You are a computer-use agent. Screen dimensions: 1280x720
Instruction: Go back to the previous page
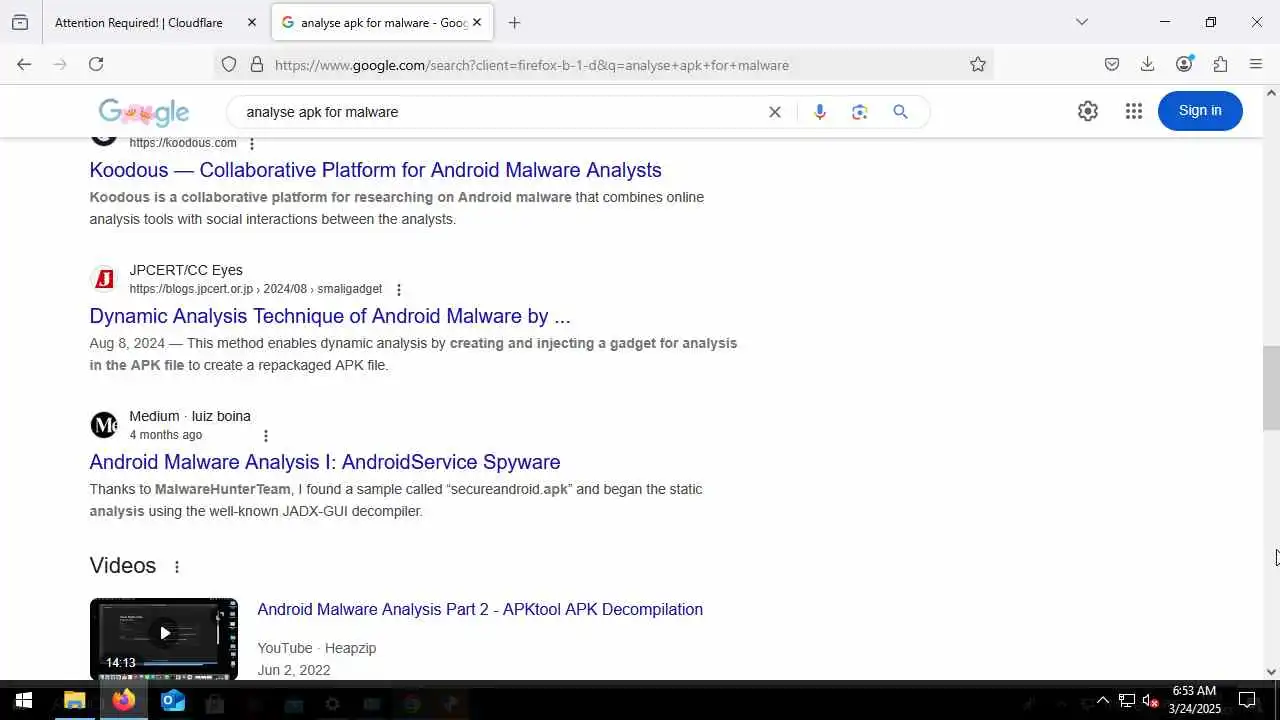[x=24, y=64]
